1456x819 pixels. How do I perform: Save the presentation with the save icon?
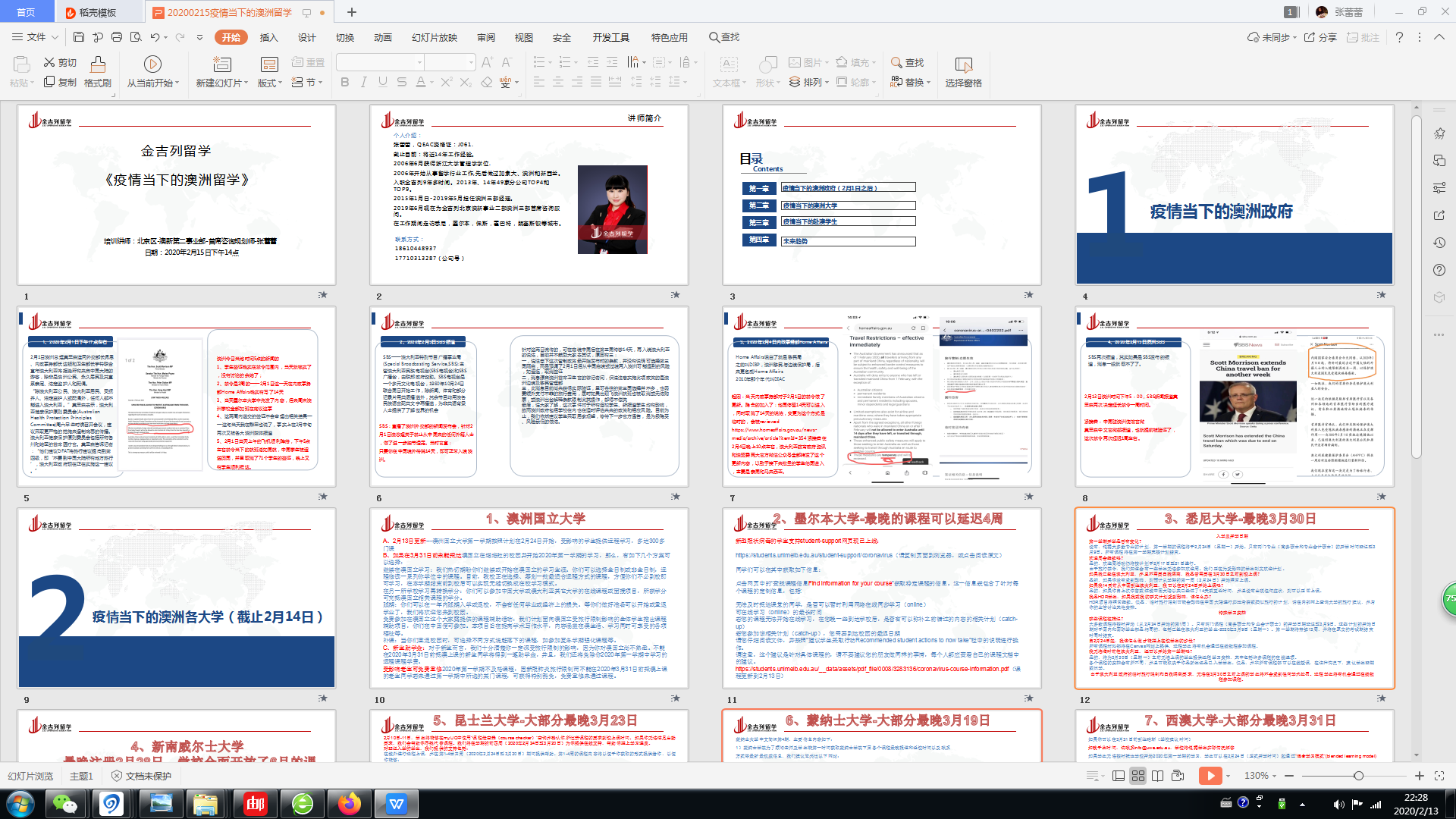tap(79, 37)
